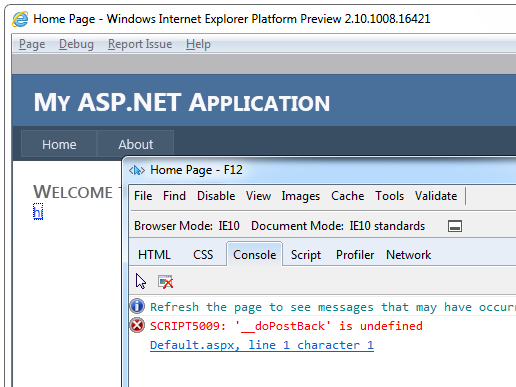
Task: Click the red error icon next to SCRIPT5009
Action: tap(137, 325)
